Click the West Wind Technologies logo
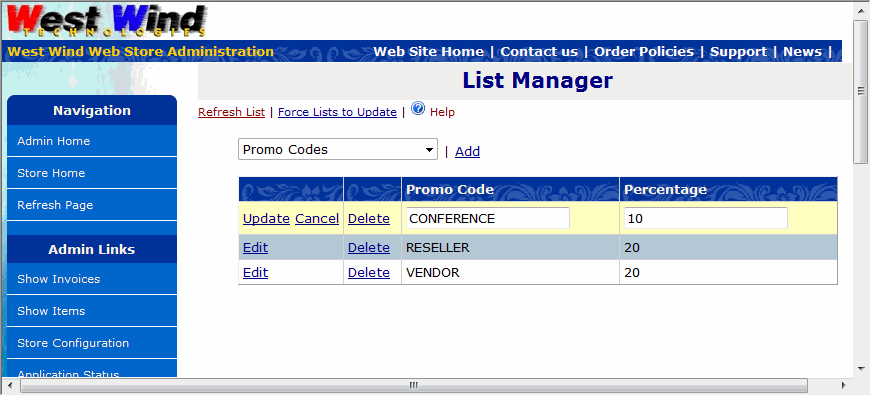The image size is (871, 396). click(107, 21)
